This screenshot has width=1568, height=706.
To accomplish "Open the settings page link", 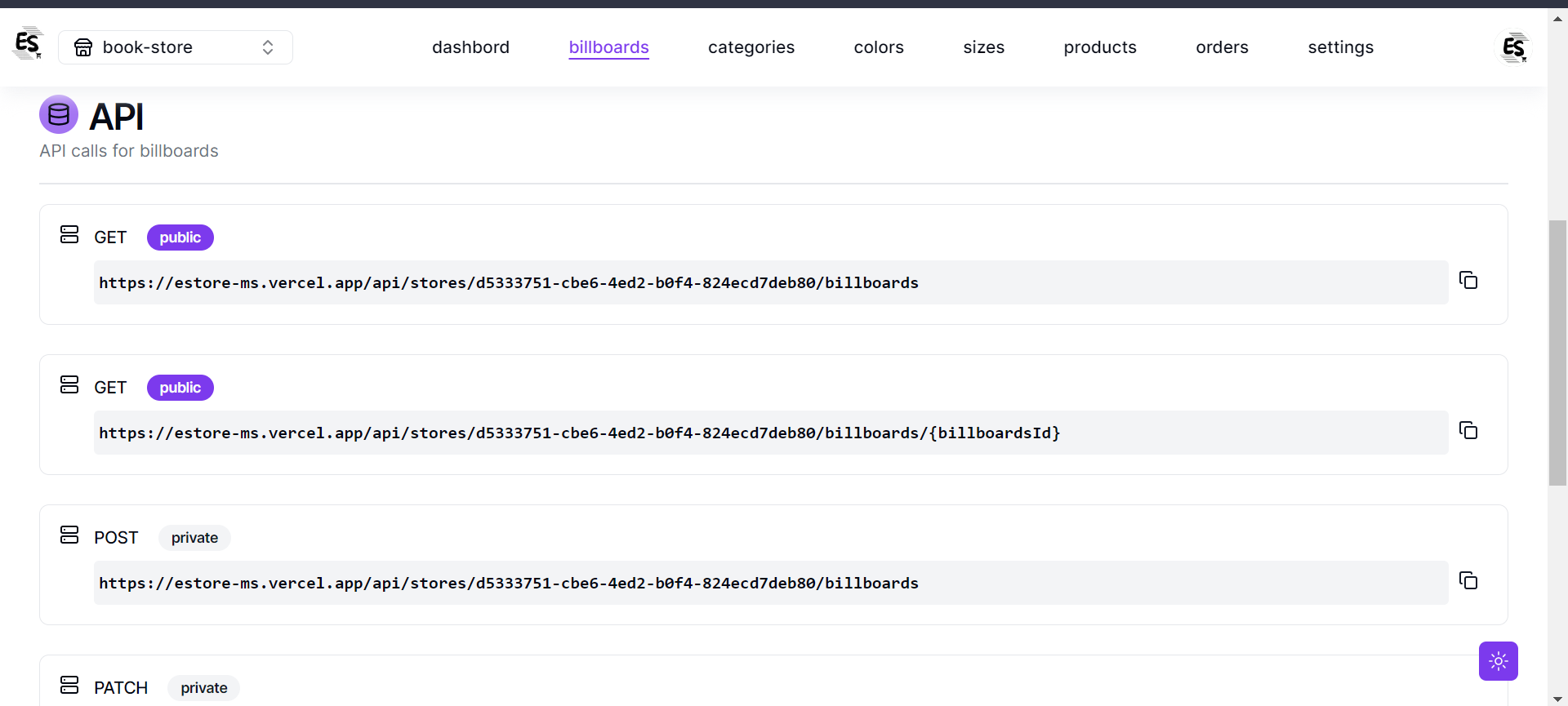I will coord(1340,47).
